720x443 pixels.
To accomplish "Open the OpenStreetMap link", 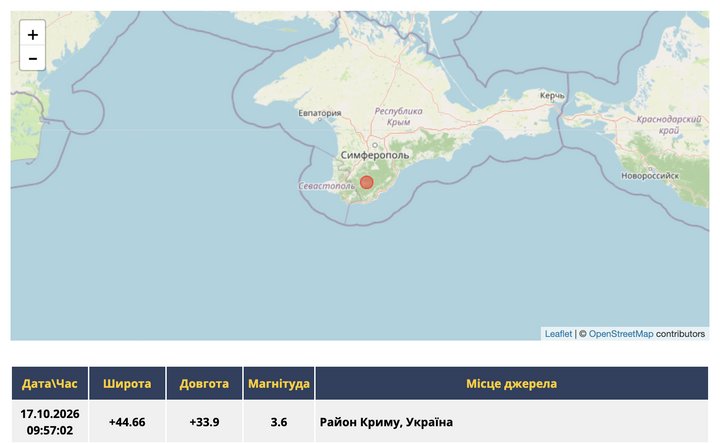I will pos(621,334).
